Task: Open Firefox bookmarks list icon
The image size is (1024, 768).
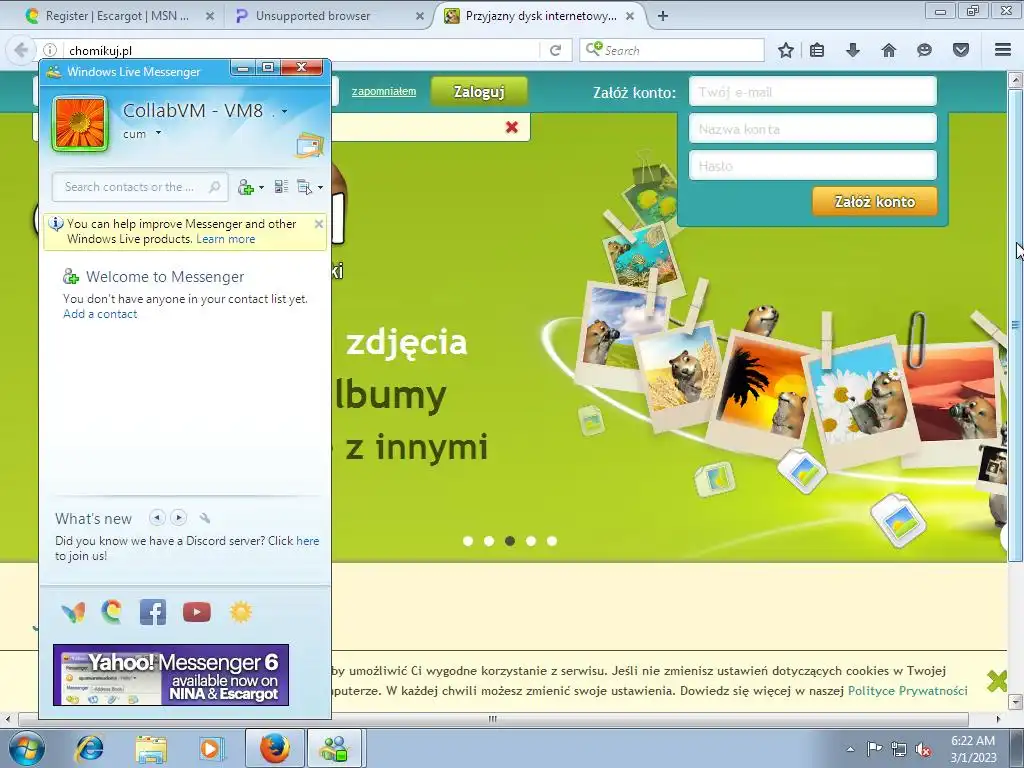Action: [817, 50]
